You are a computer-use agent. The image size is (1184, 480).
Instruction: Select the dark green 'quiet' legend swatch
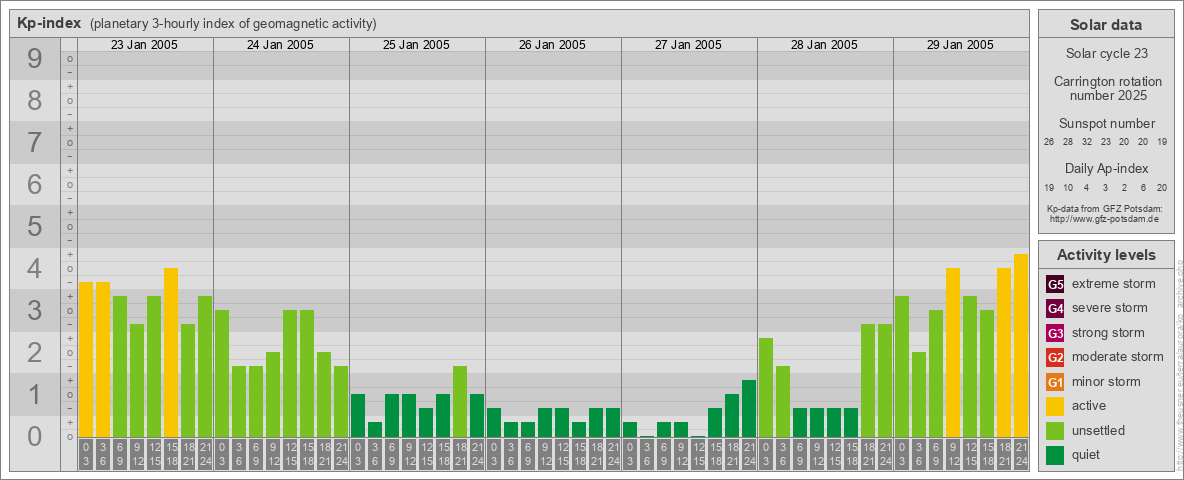click(x=1055, y=454)
